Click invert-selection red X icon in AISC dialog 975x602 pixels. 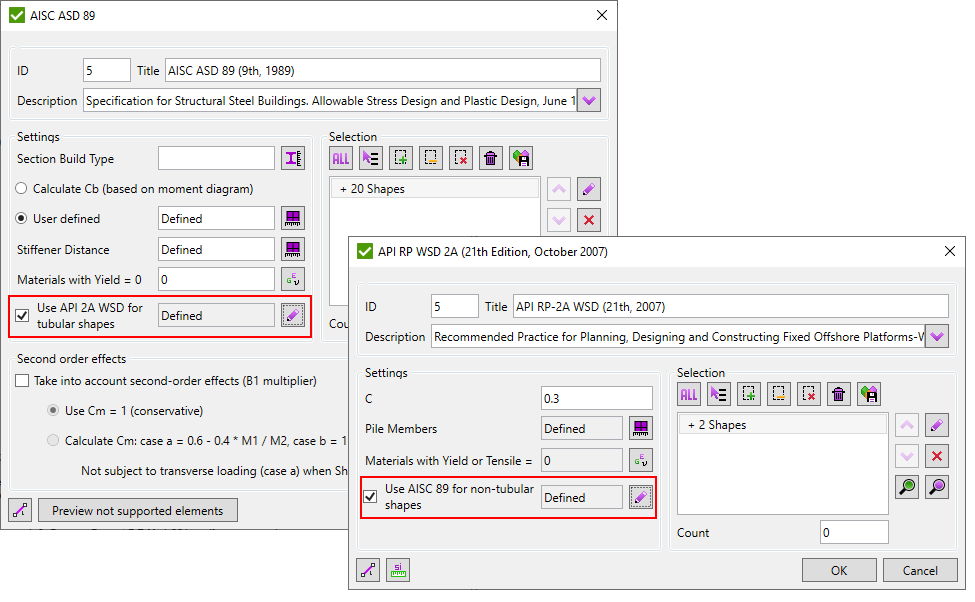click(461, 158)
